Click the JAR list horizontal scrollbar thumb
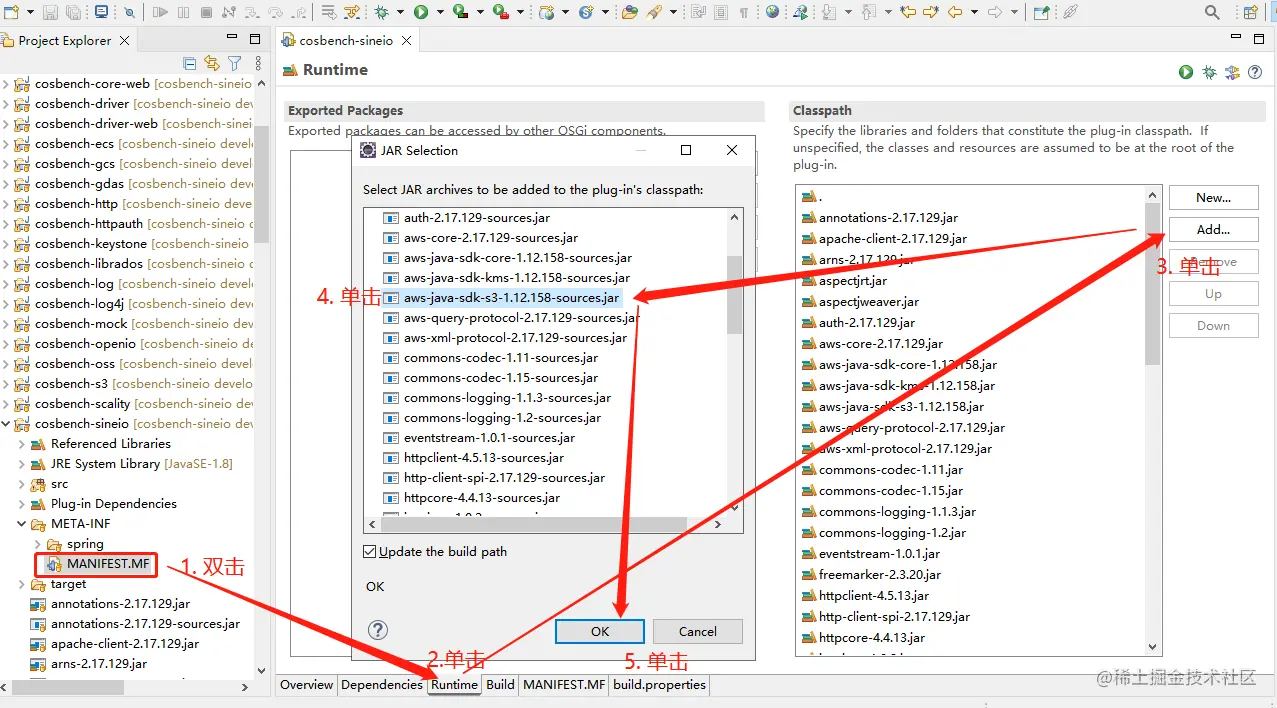 tap(534, 524)
